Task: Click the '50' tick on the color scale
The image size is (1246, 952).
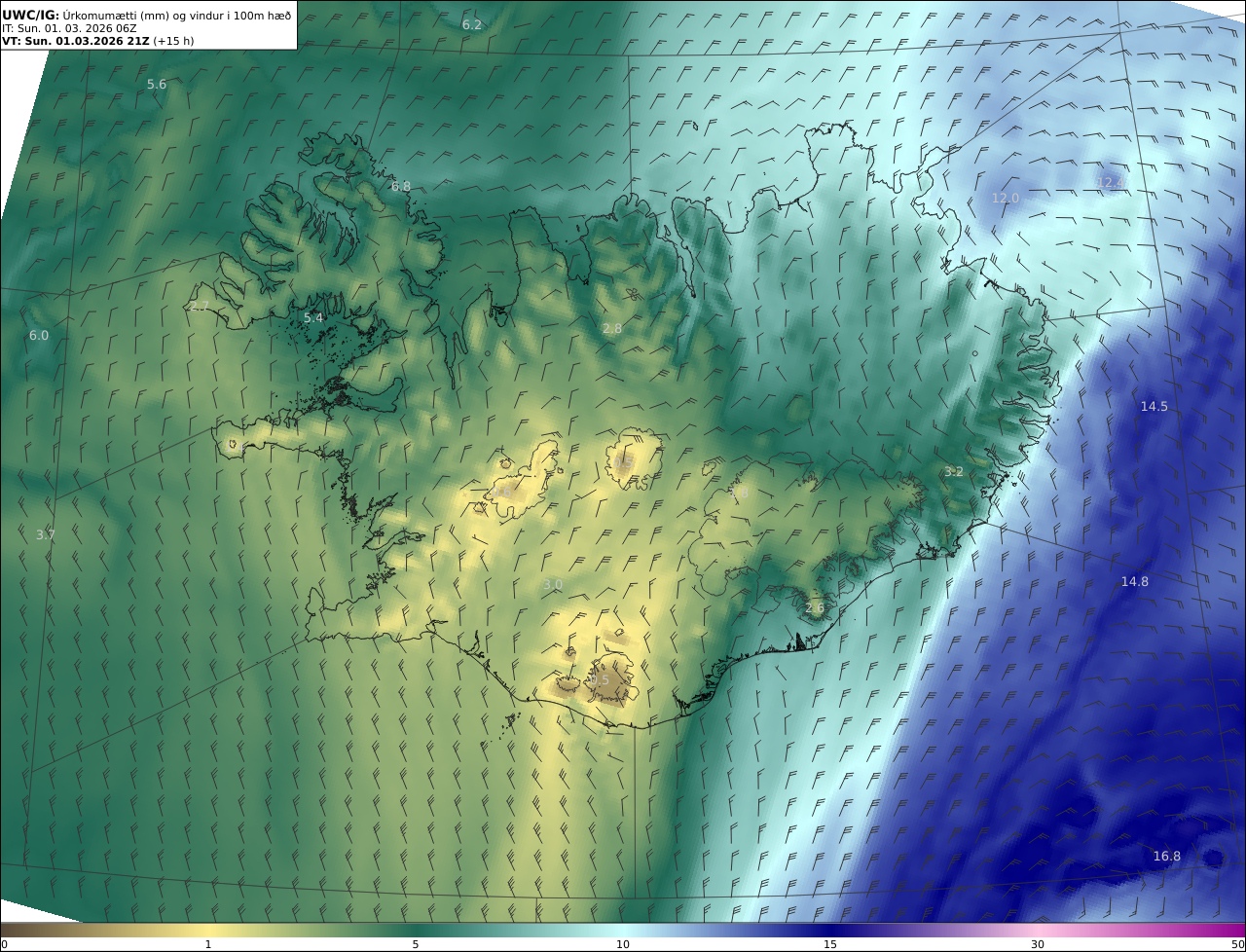Action: [x=1237, y=944]
